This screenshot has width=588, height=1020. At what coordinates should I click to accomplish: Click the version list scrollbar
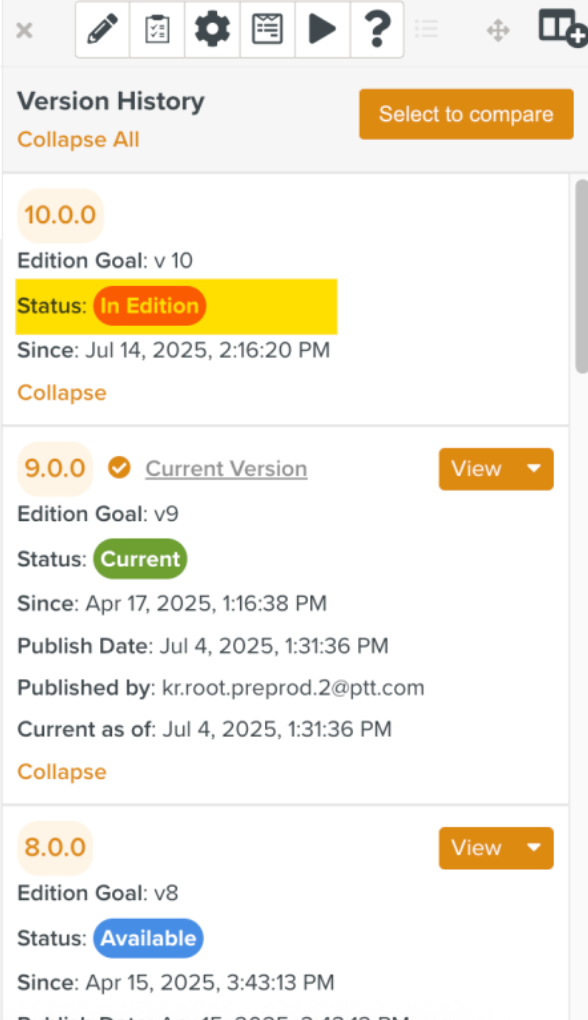pos(581,276)
